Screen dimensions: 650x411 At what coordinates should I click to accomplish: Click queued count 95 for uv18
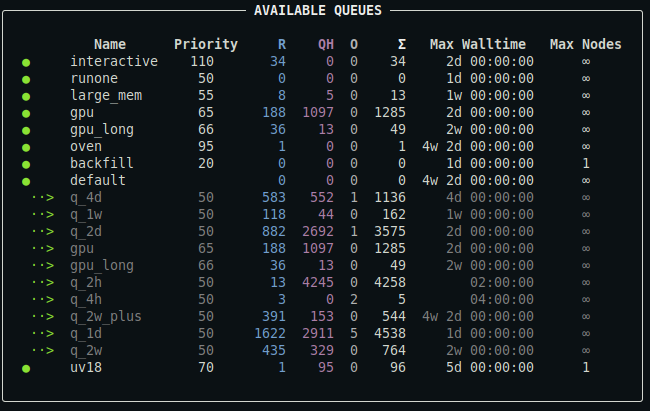[x=326, y=367]
